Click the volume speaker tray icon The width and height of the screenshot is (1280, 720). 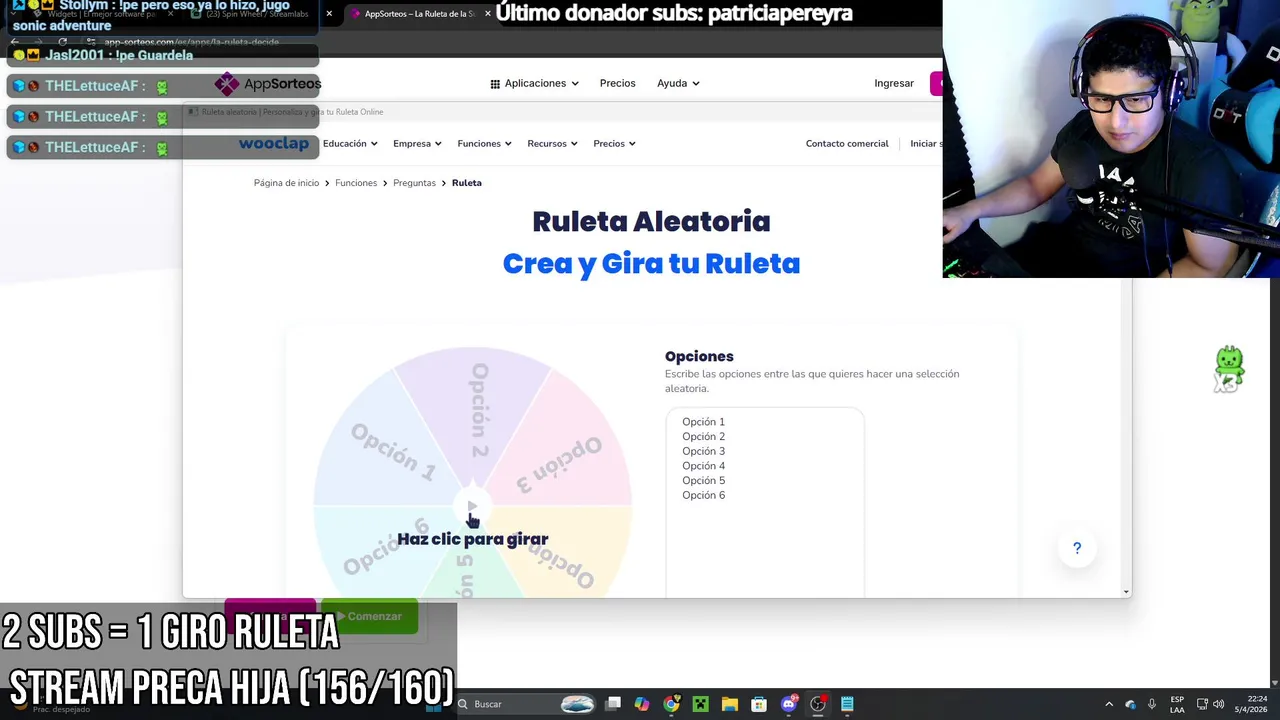click(x=1218, y=704)
